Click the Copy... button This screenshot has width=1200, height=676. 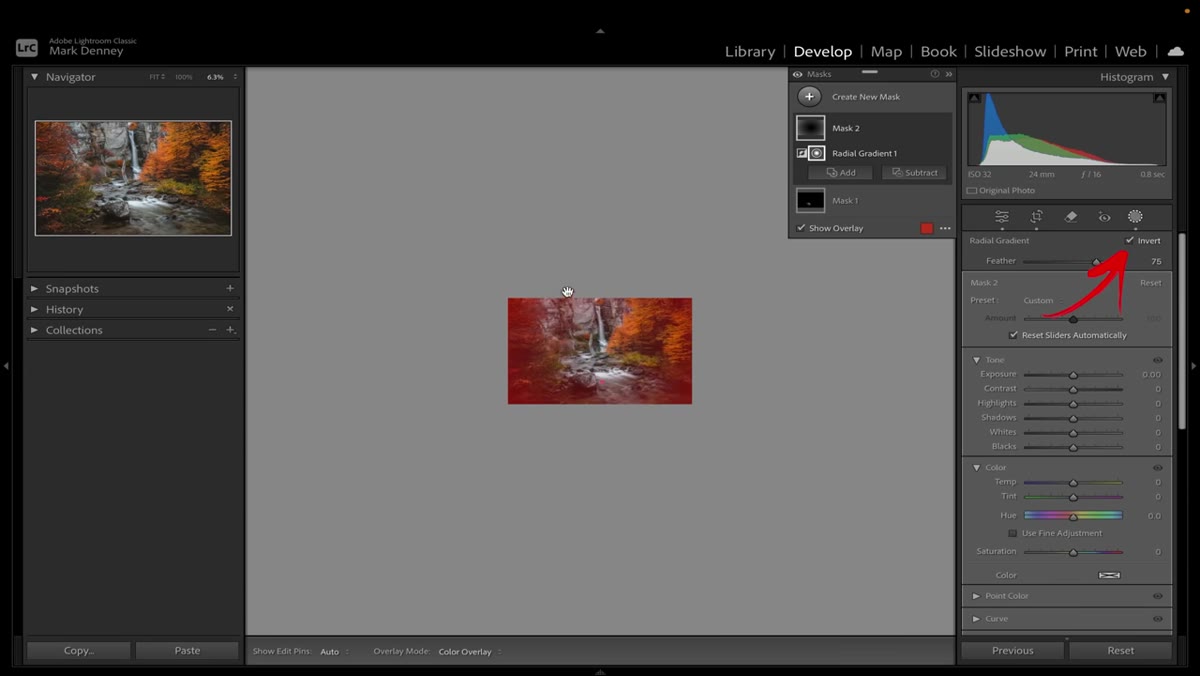pos(79,650)
